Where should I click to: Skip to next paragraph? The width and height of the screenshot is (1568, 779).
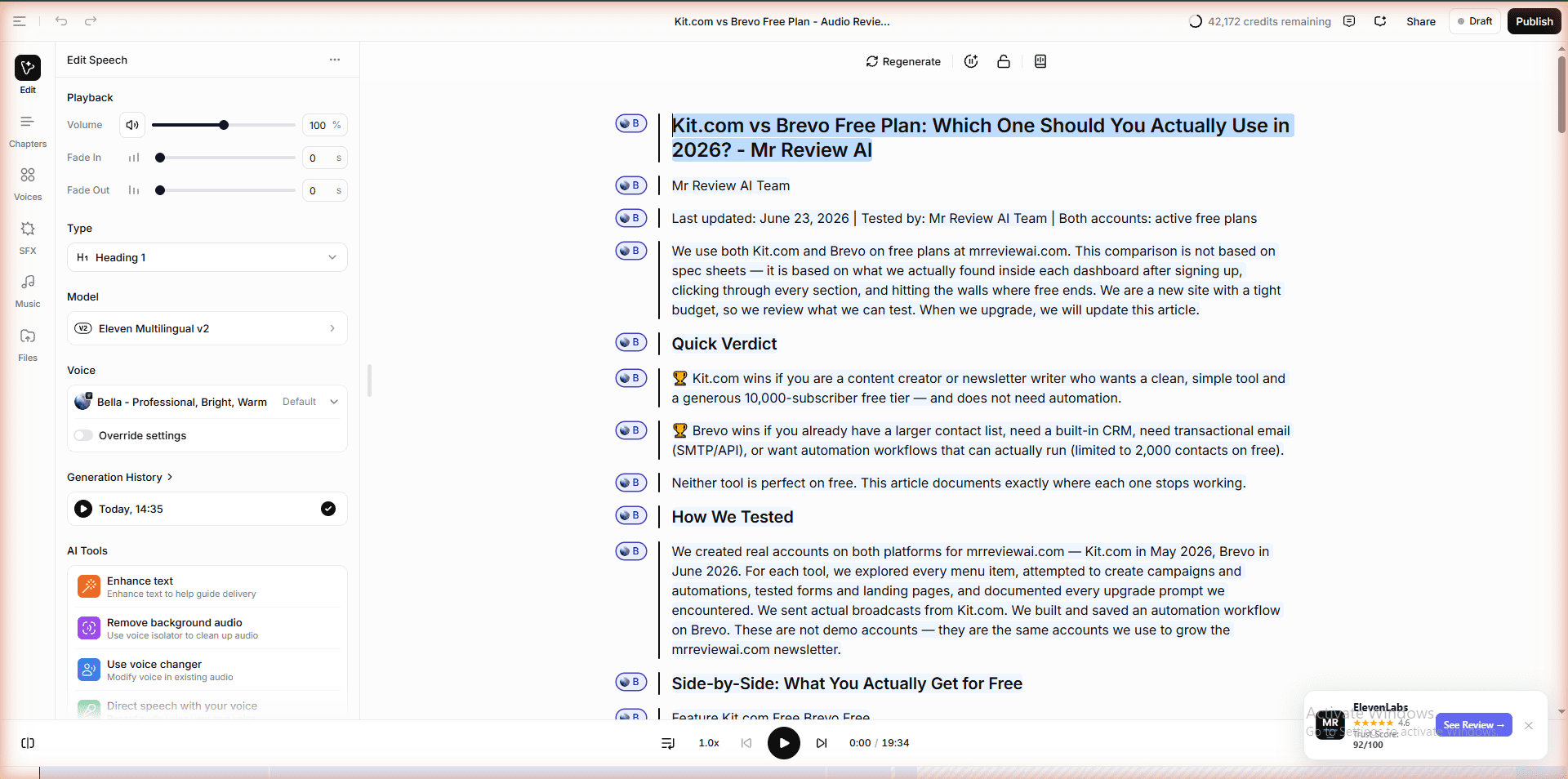pos(822,743)
